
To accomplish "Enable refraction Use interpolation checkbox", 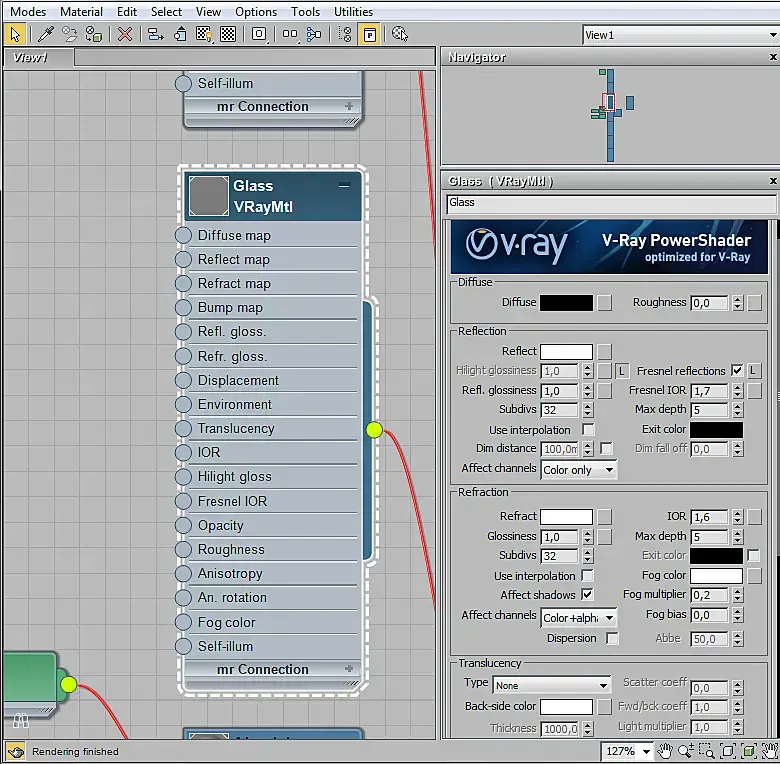I will click(x=587, y=575).
